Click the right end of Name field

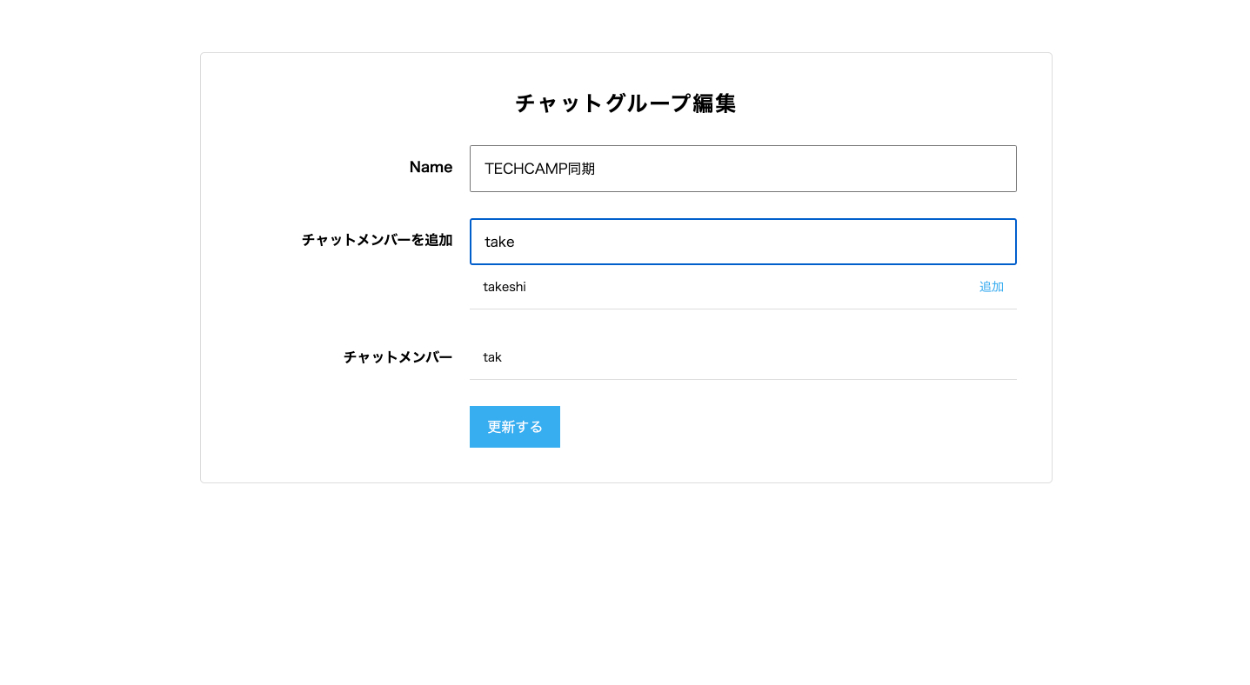click(x=1000, y=168)
